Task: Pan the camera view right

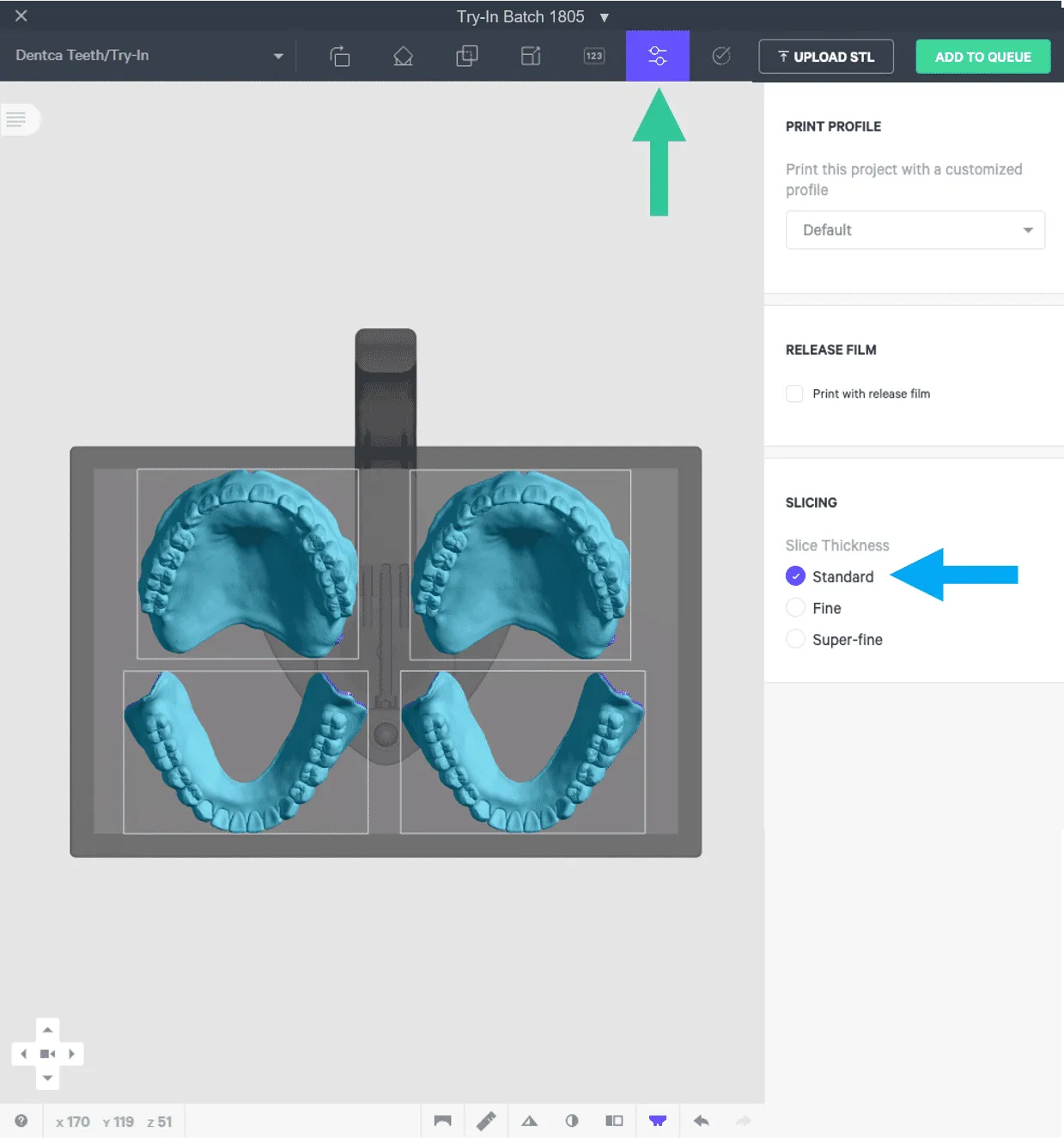Action: pyautogui.click(x=72, y=1054)
